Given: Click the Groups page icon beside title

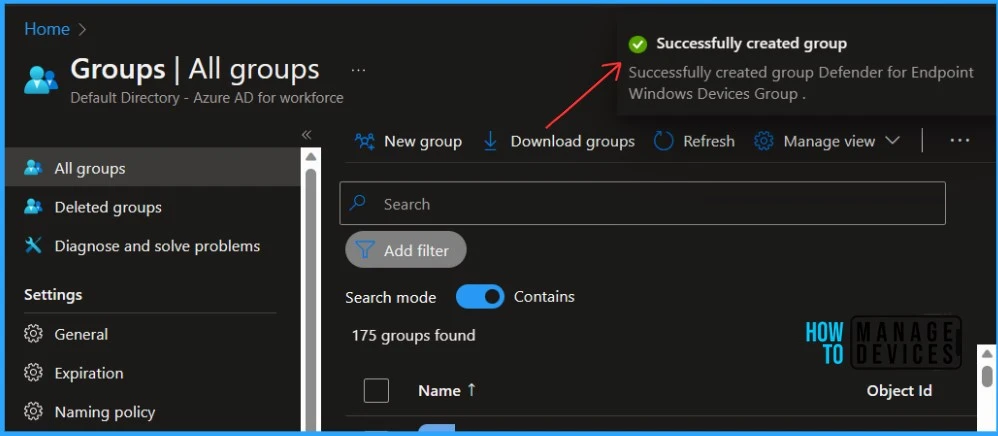Looking at the screenshot, I should tap(40, 81).
